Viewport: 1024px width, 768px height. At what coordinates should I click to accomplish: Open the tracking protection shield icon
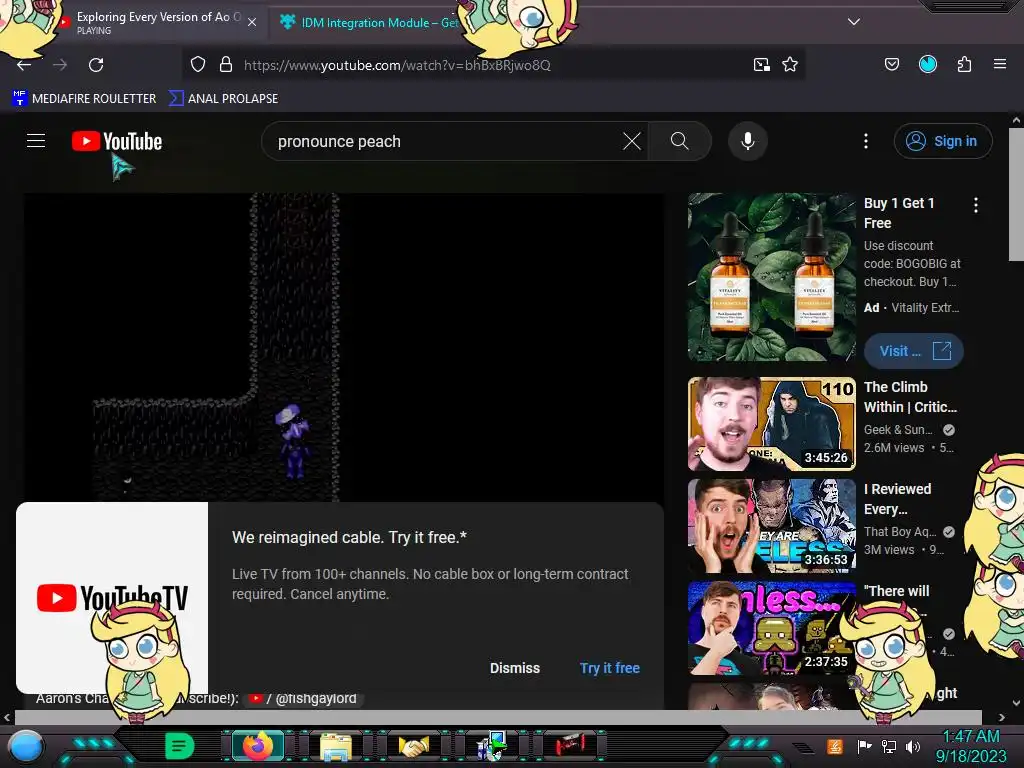(x=198, y=65)
